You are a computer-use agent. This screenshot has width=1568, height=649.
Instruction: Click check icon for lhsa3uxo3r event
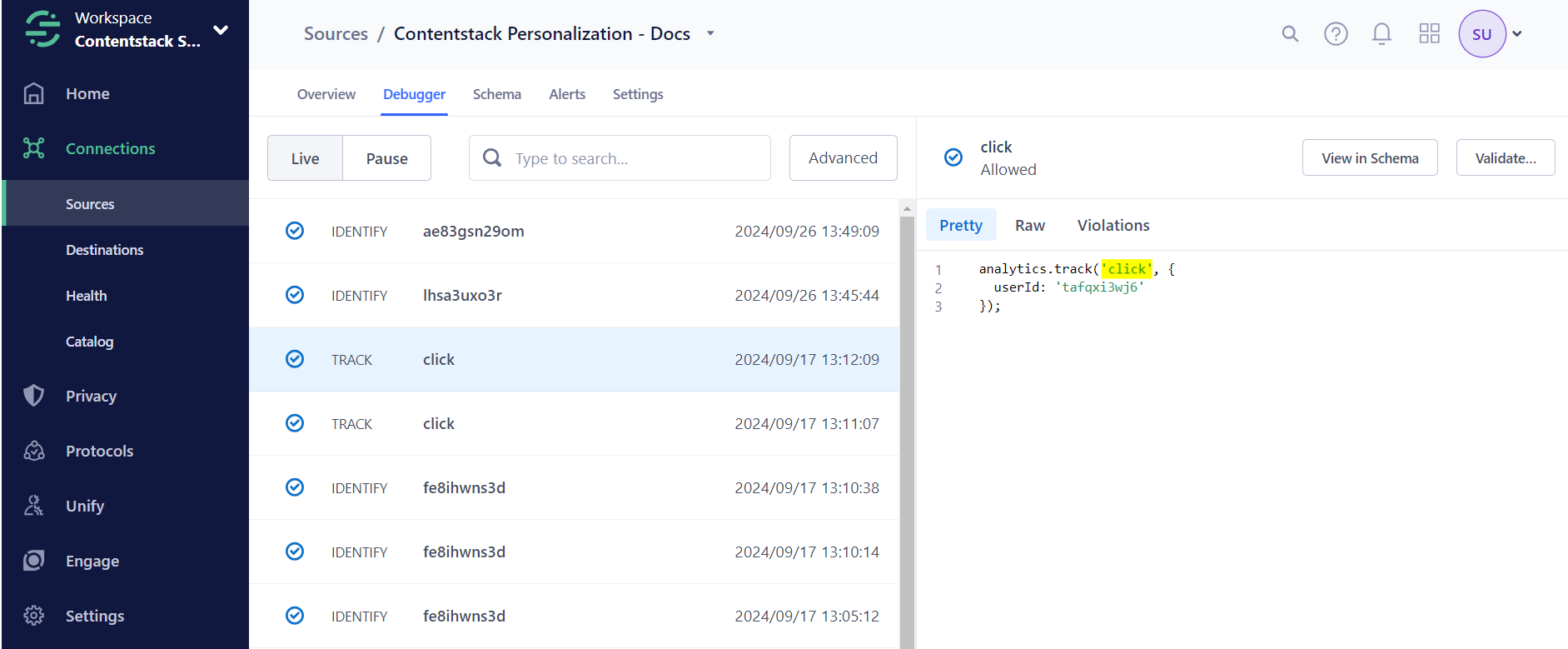295,295
